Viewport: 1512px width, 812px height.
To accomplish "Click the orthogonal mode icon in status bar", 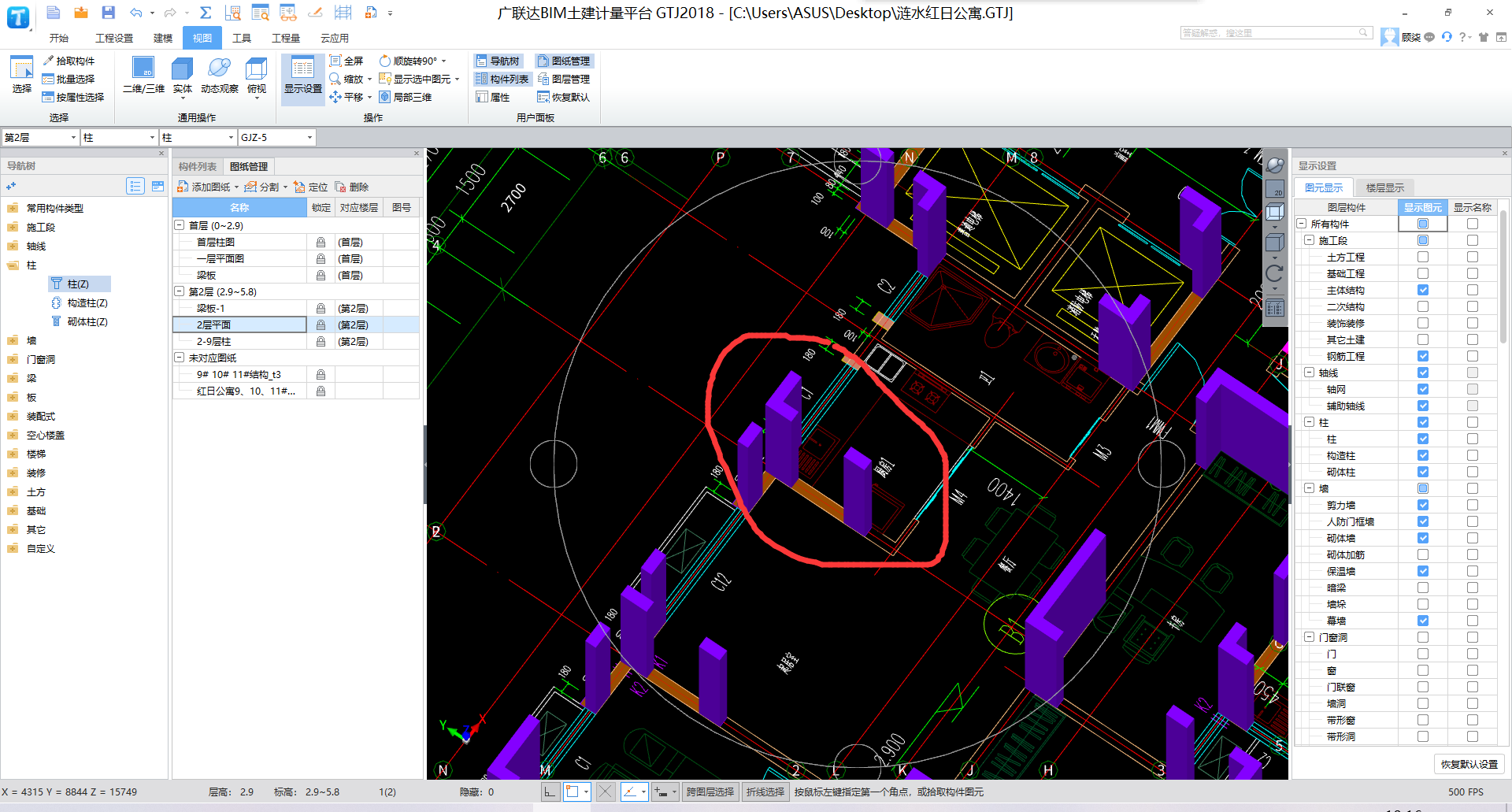I will [550, 792].
